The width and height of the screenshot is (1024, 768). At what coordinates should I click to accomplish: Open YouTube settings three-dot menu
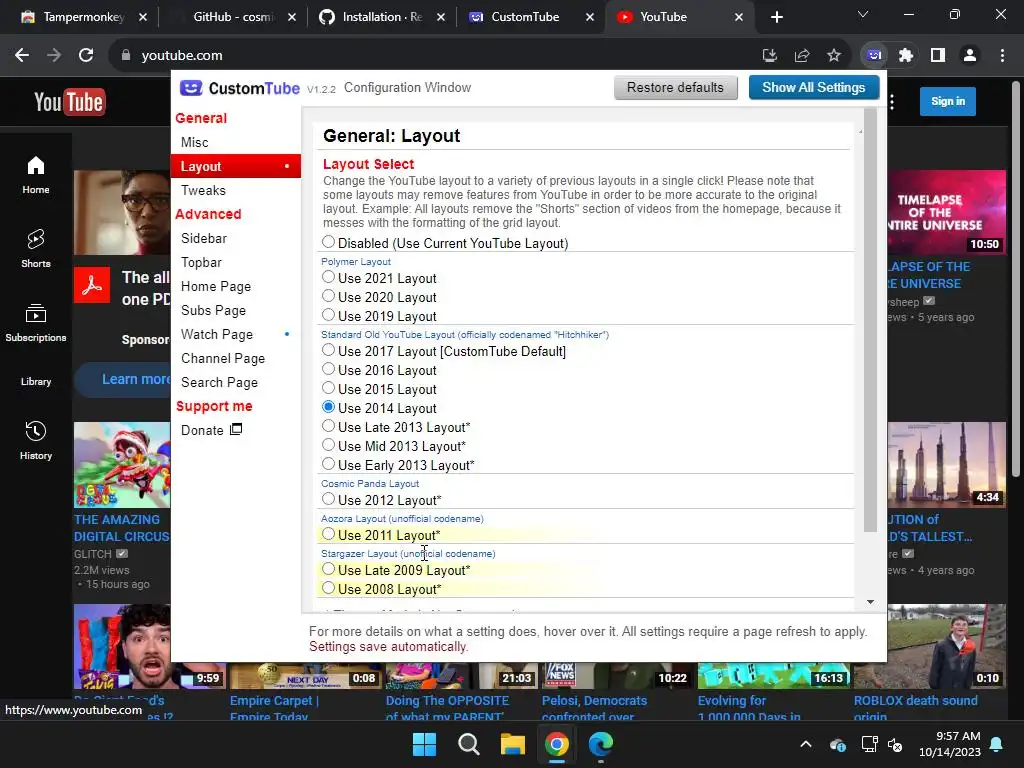point(892,102)
